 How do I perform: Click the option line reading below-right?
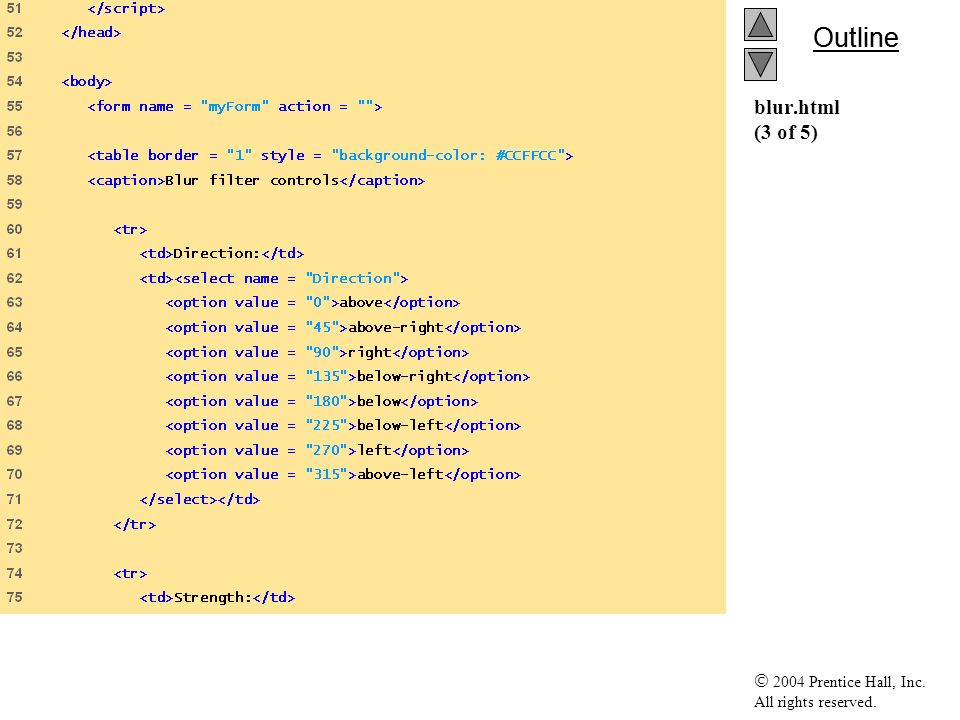(x=347, y=377)
